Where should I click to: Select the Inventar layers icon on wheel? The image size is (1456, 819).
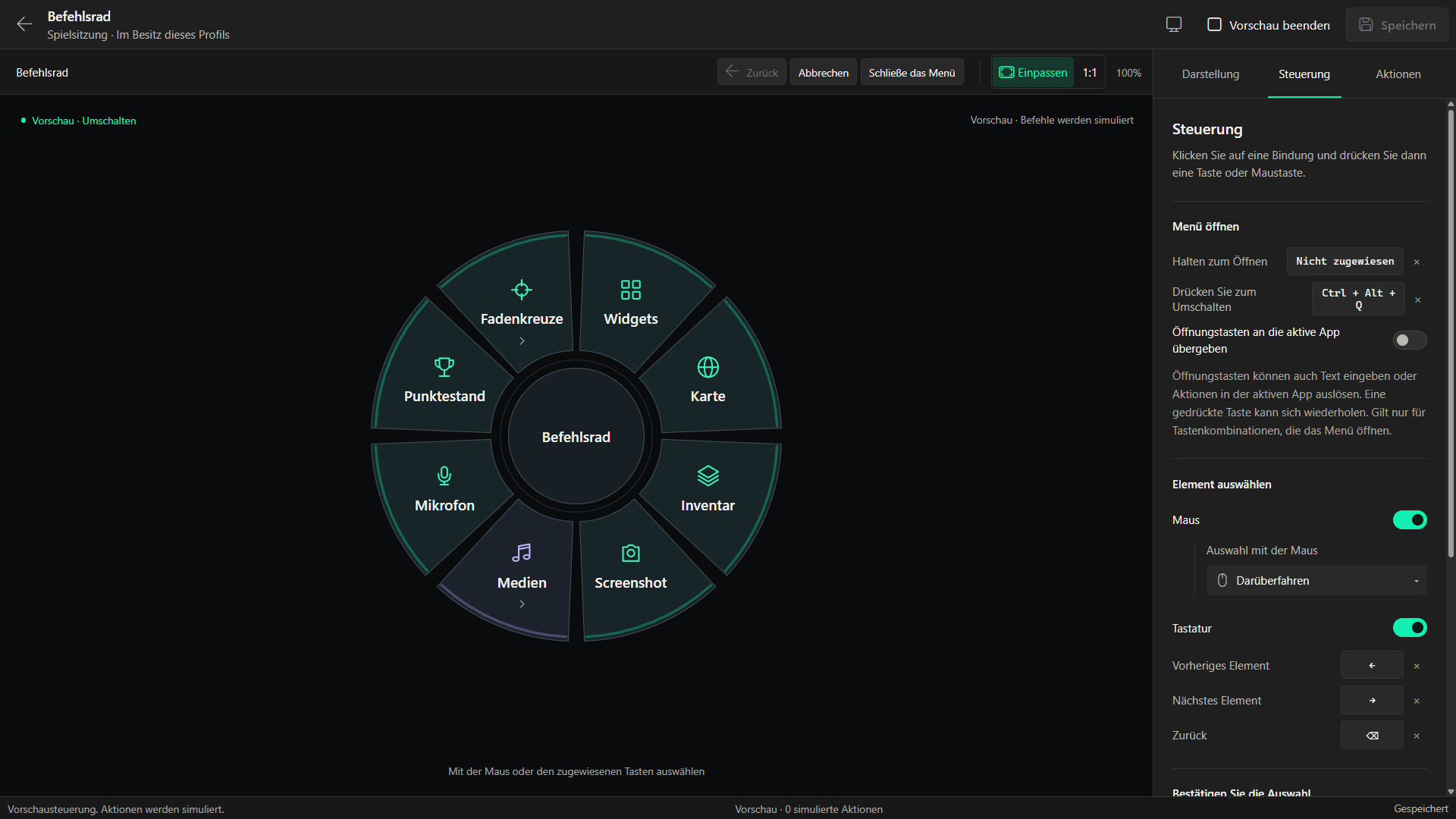point(708,475)
